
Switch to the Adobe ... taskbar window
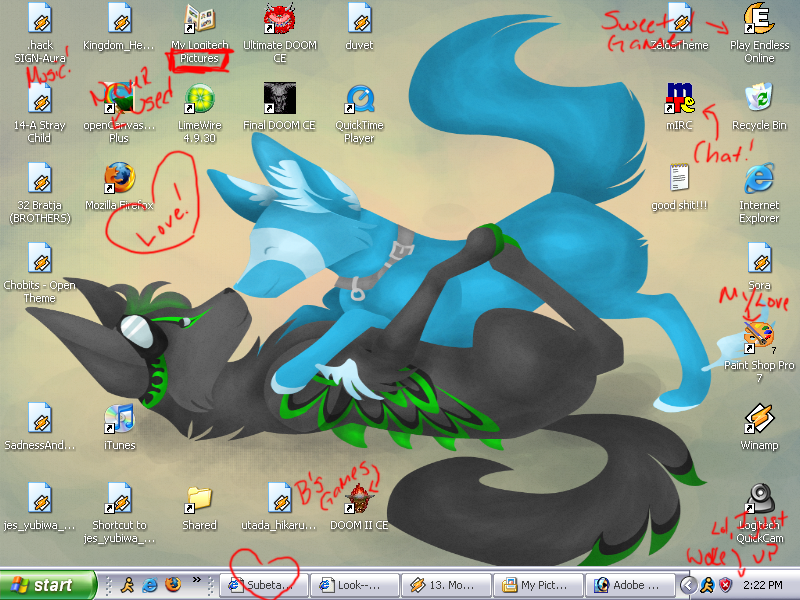630,585
